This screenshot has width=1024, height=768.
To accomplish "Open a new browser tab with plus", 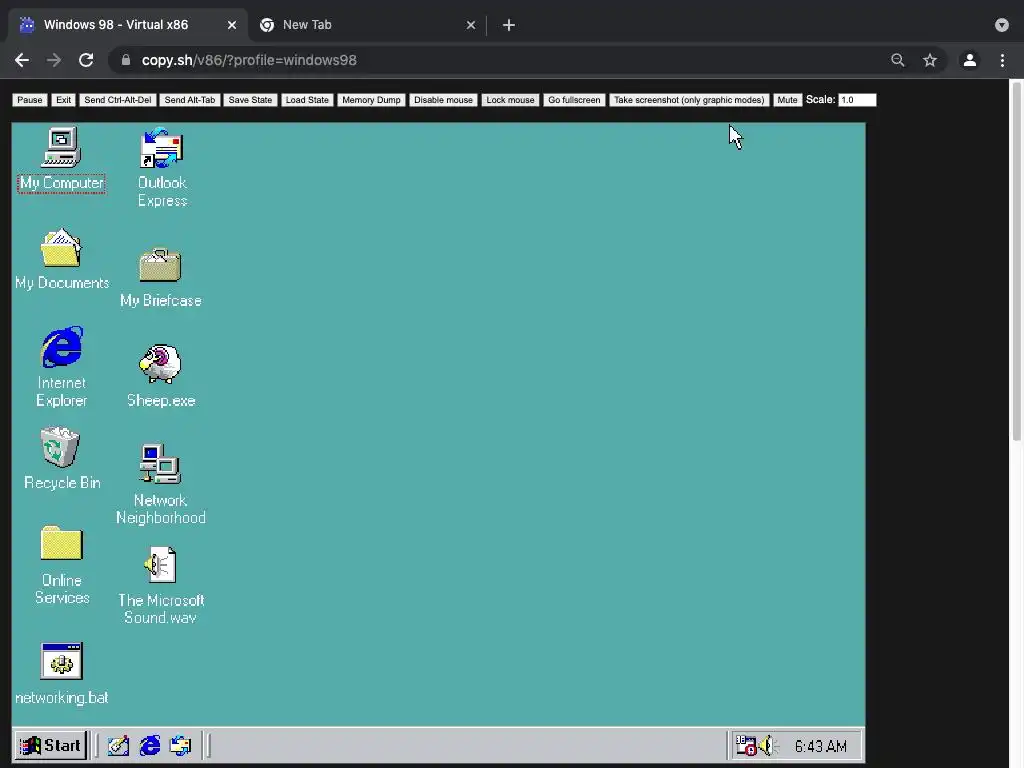I will [509, 25].
